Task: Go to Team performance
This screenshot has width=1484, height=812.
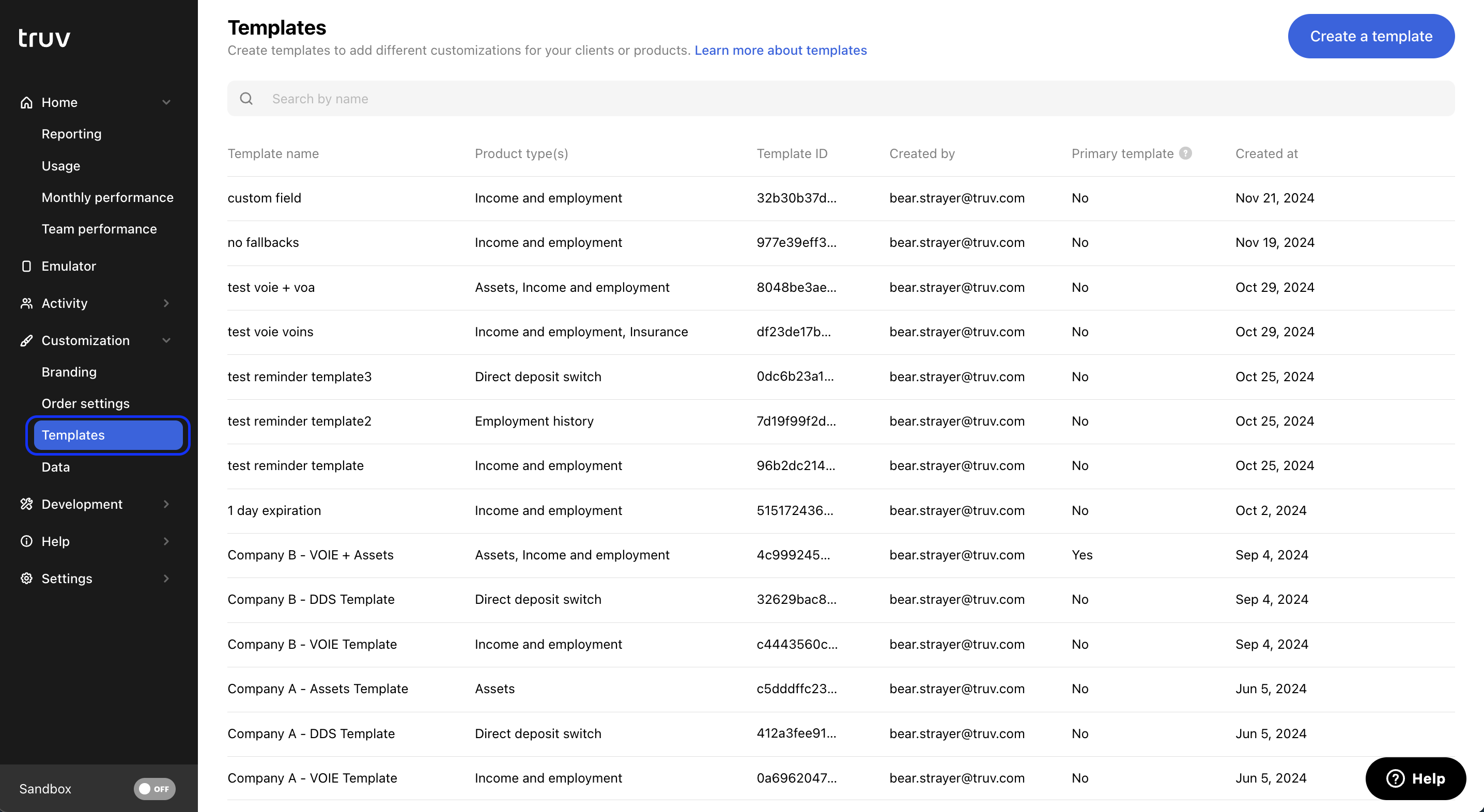Action: click(x=99, y=229)
